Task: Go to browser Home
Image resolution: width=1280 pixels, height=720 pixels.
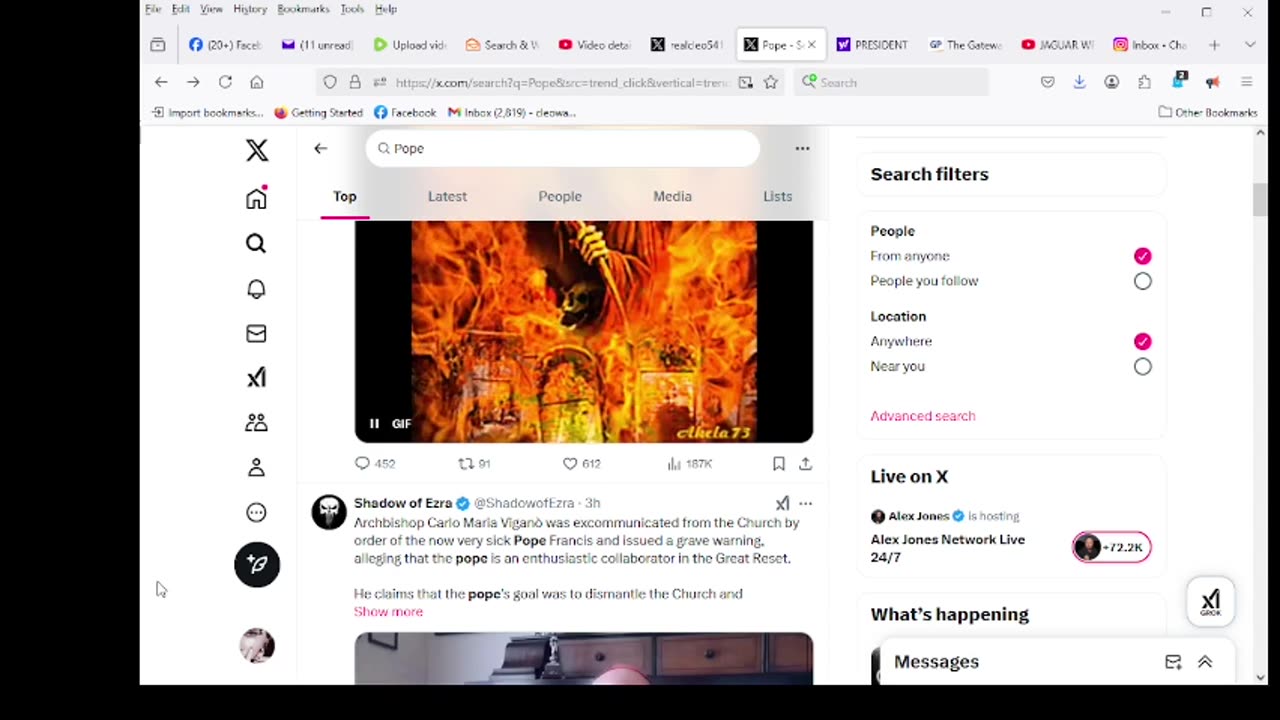Action: 257,82
